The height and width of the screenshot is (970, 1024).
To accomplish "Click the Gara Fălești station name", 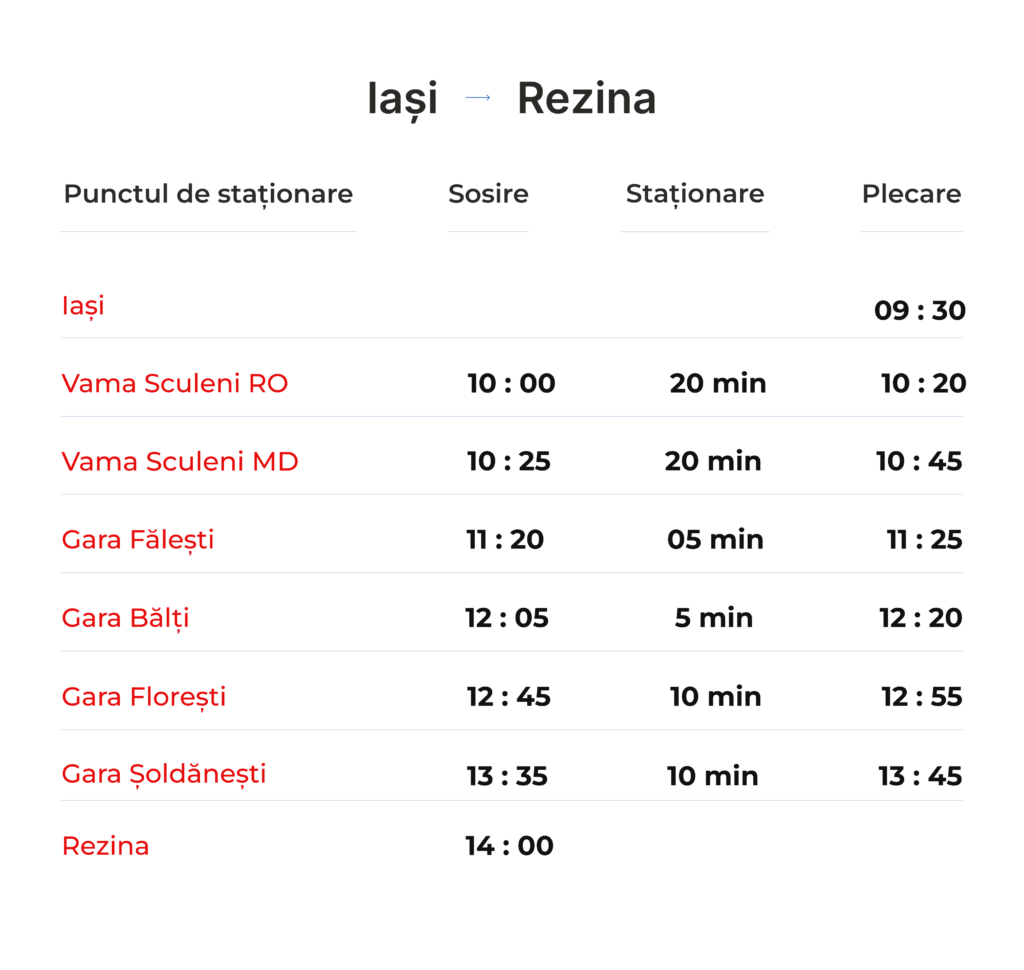I will (x=138, y=540).
